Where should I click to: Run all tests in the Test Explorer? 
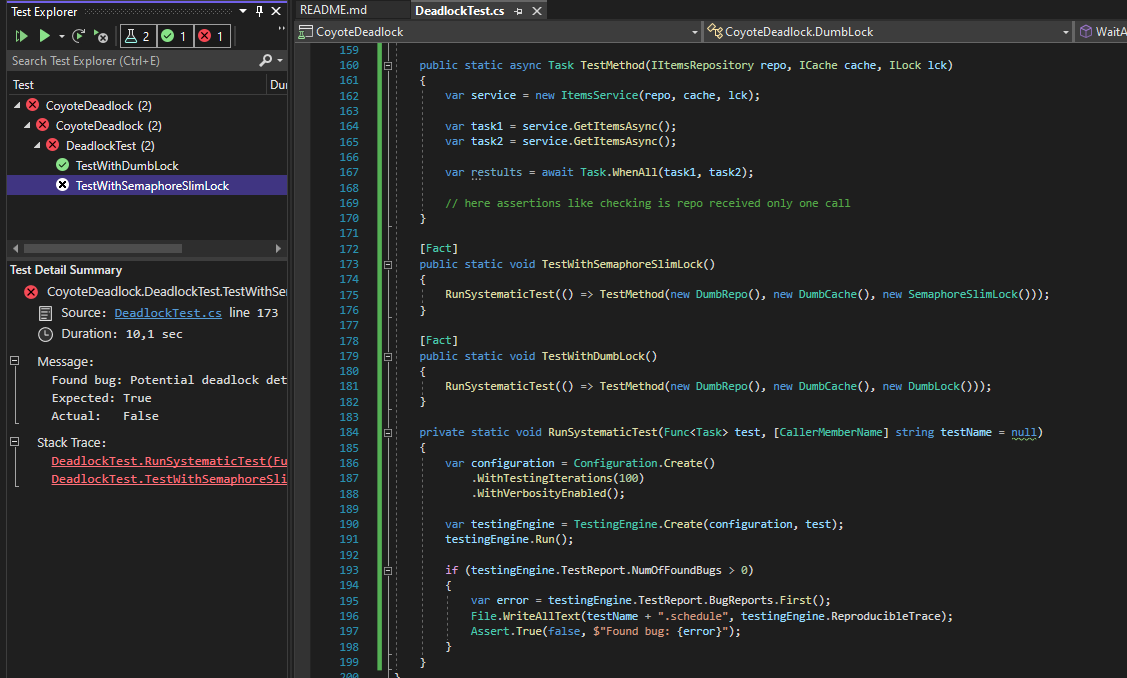tap(22, 35)
